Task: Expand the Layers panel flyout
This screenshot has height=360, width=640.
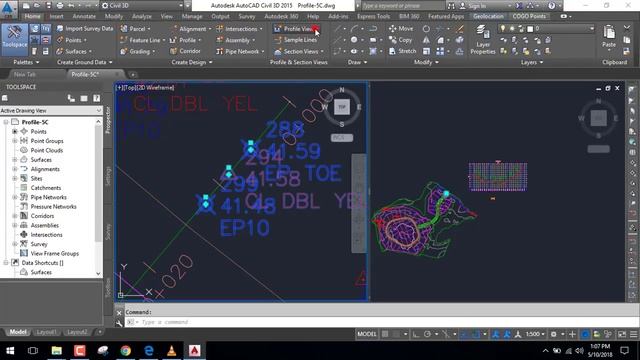Action: 532,62
